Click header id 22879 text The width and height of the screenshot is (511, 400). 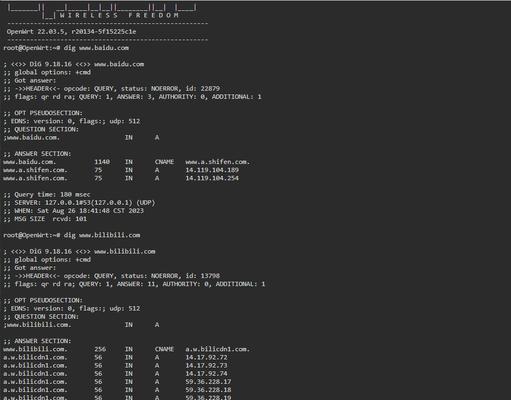206,89
